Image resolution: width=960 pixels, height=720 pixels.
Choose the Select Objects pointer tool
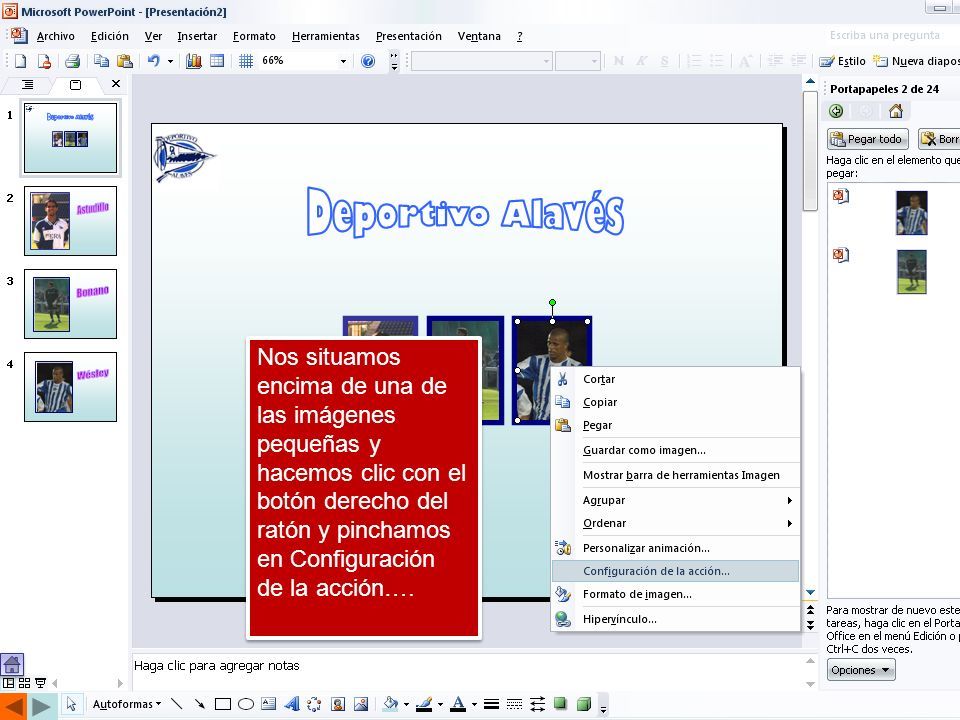[x=72, y=704]
